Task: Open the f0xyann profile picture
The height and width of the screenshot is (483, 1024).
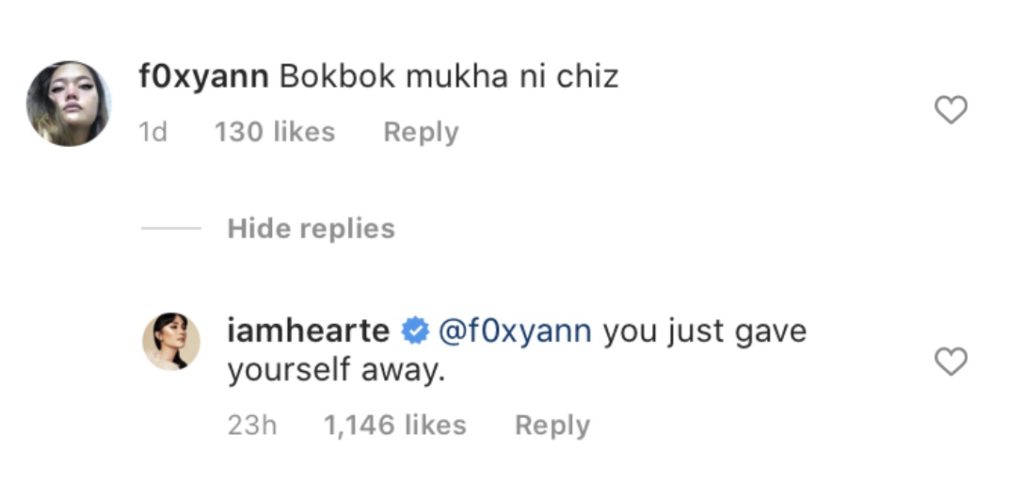Action: pos(68,104)
